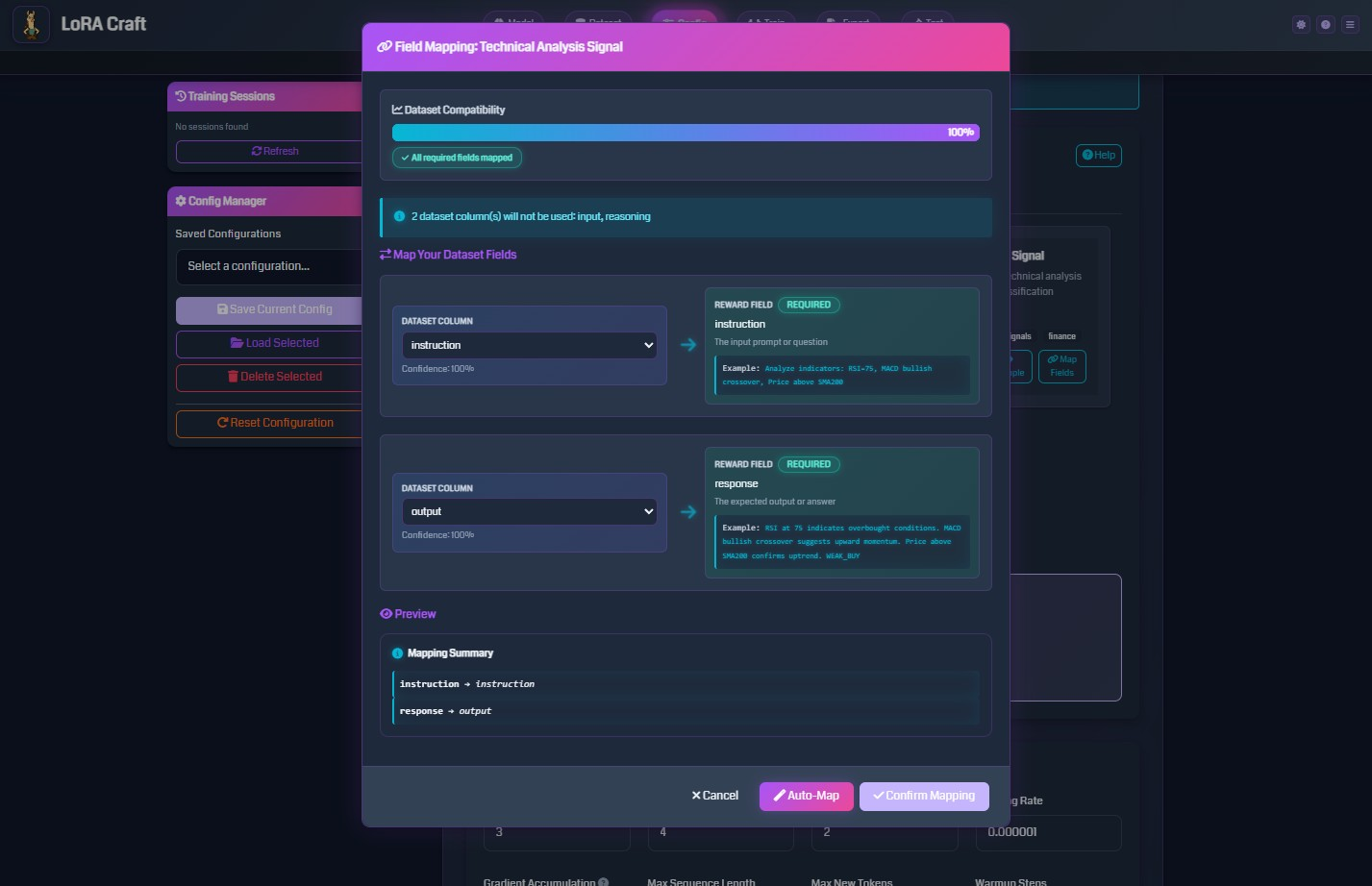Open the instruction dataset column dropdown
1372x886 pixels.
(x=529, y=346)
